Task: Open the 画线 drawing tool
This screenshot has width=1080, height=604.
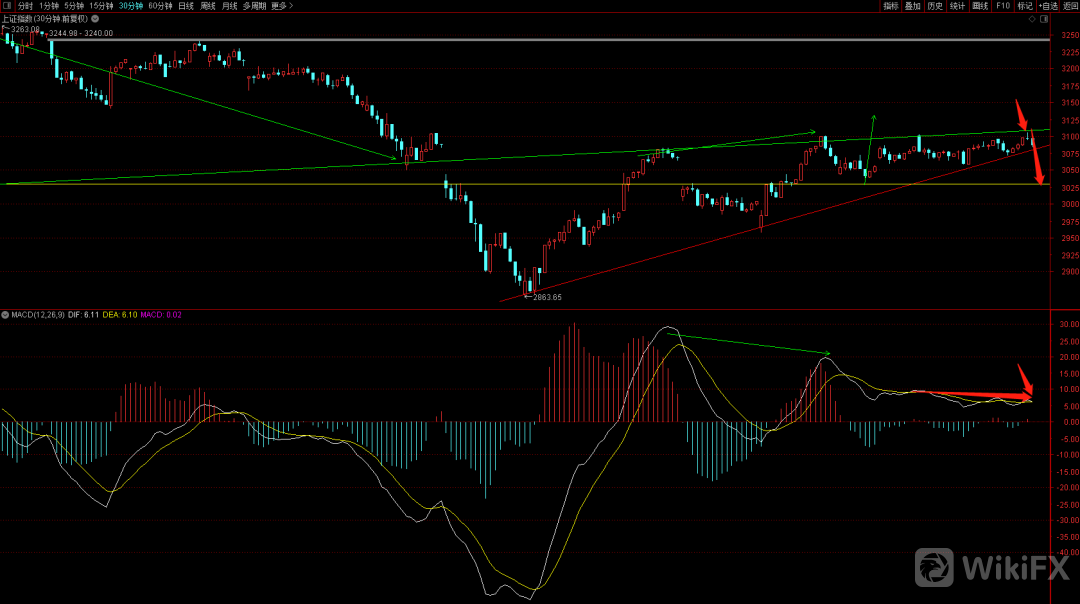Action: pos(980,6)
